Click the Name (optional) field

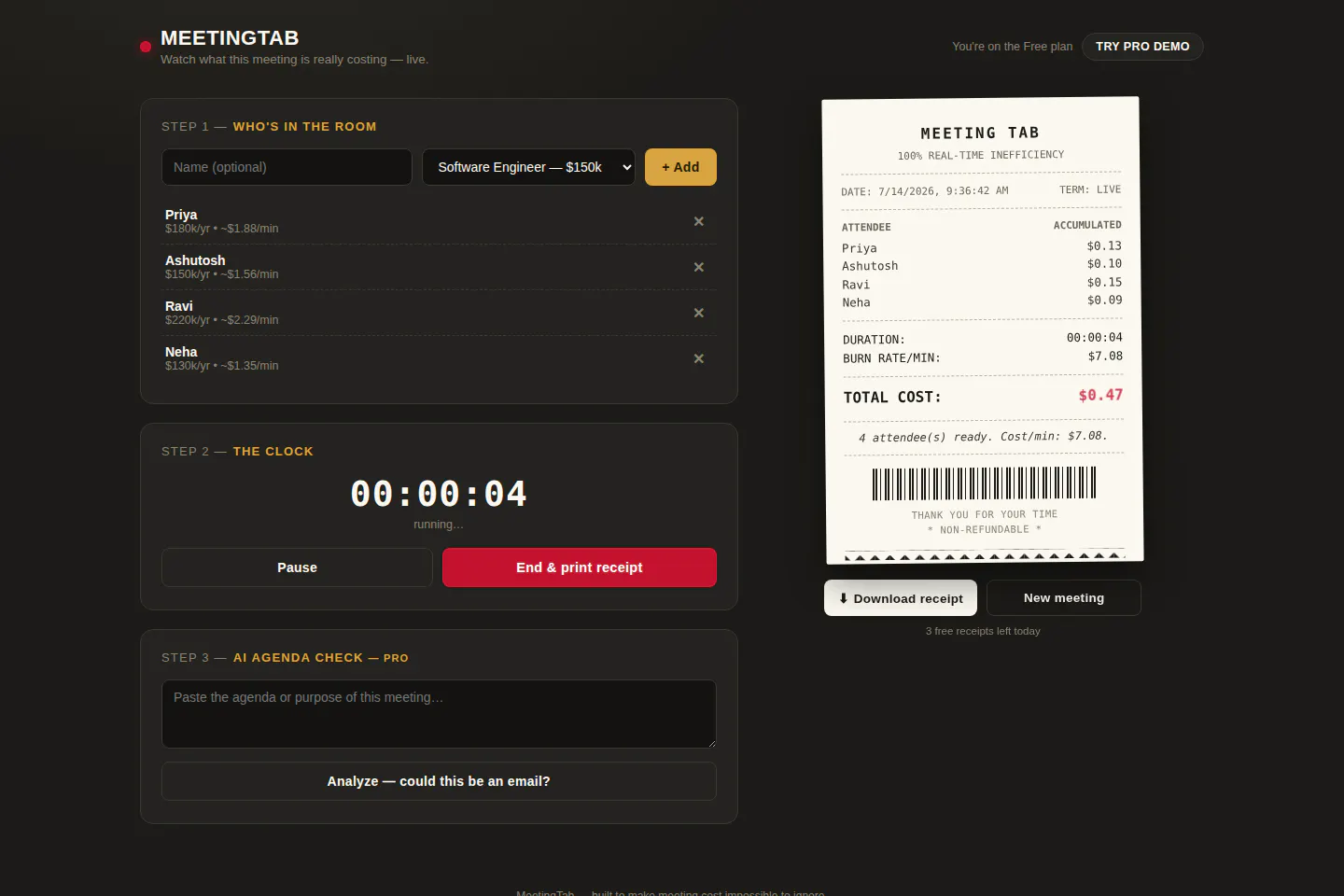(287, 167)
